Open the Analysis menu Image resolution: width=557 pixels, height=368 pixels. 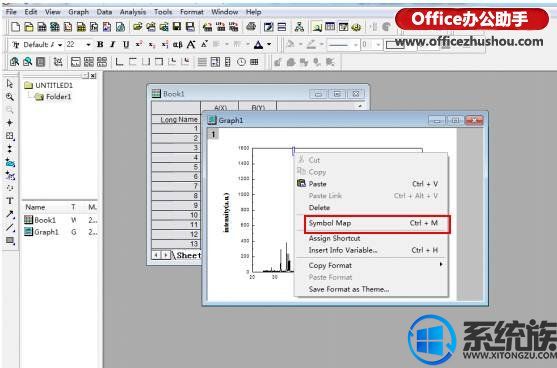133,12
